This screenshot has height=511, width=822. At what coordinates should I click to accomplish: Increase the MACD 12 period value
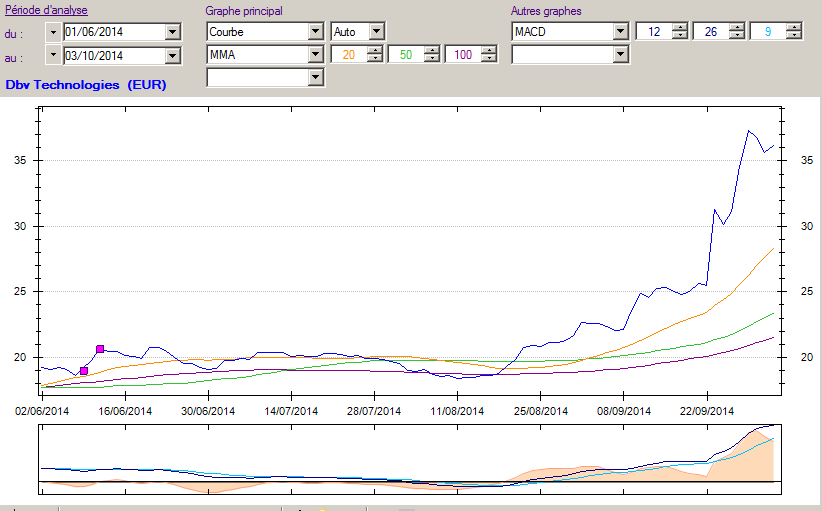[680, 28]
